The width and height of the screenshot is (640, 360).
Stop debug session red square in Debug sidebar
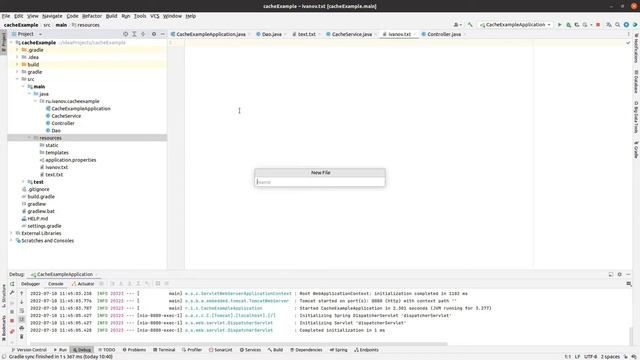click(x=12, y=321)
